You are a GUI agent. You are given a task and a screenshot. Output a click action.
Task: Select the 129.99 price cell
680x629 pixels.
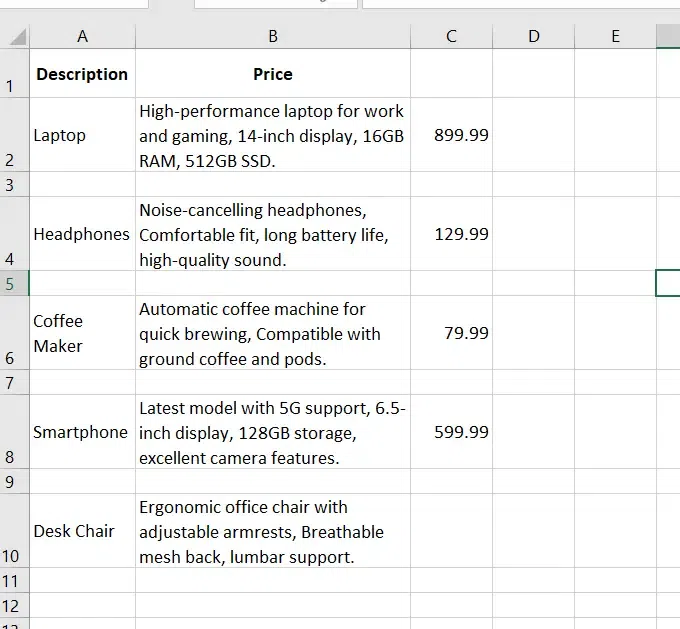click(451, 234)
